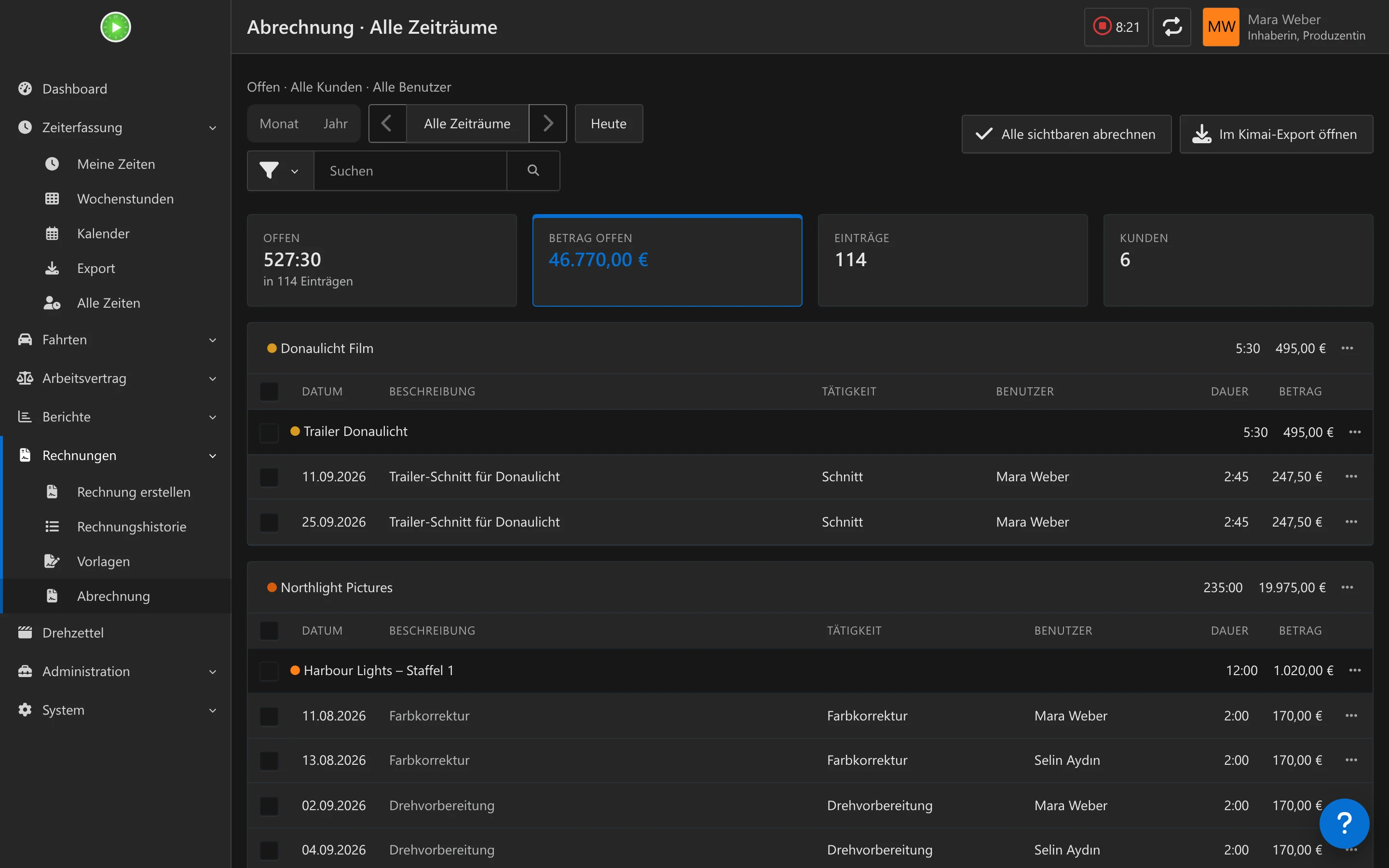Select the Einträge 114 card
Viewport: 1389px width, 868px height.
click(952, 260)
